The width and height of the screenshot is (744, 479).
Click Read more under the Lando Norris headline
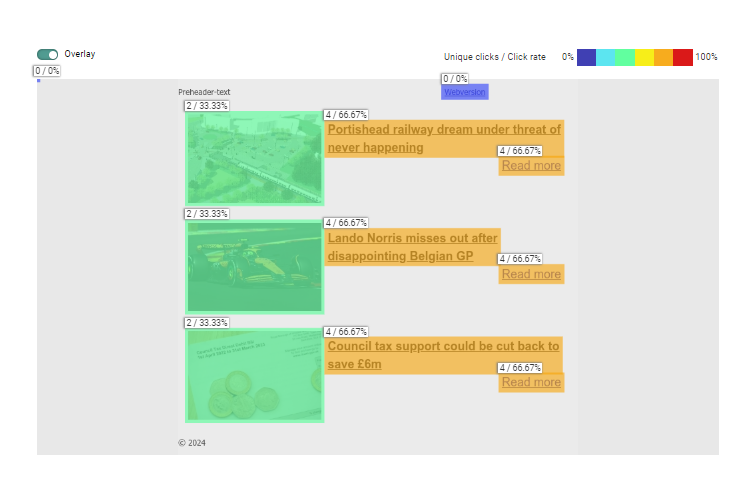point(531,274)
